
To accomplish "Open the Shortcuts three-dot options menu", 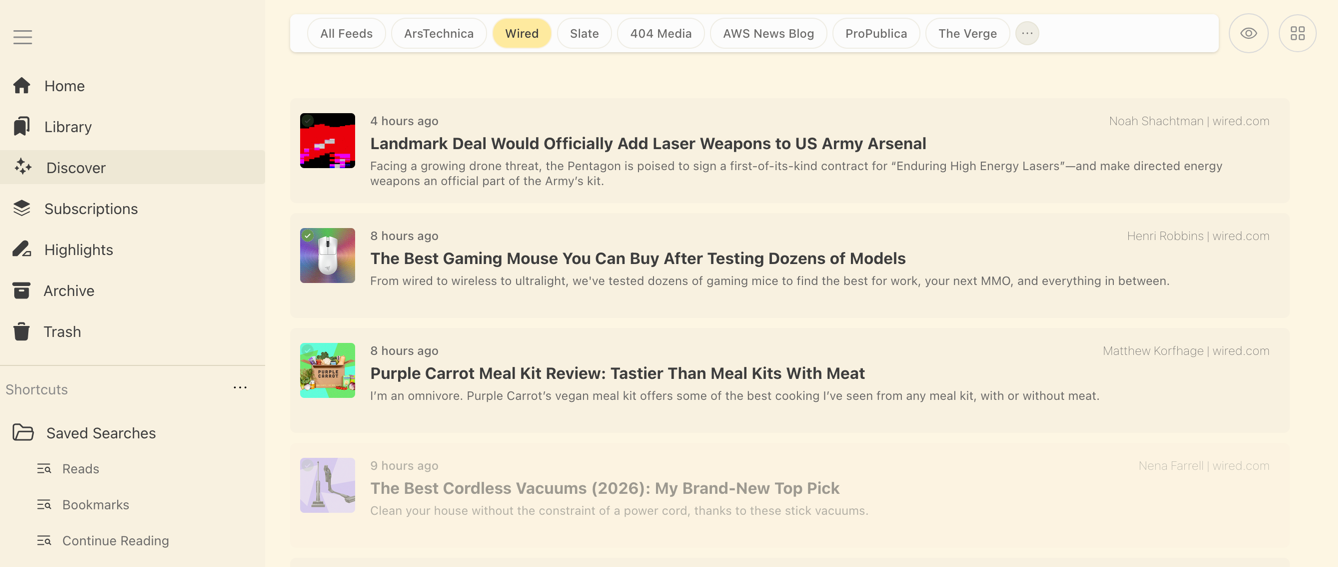I will click(x=240, y=388).
